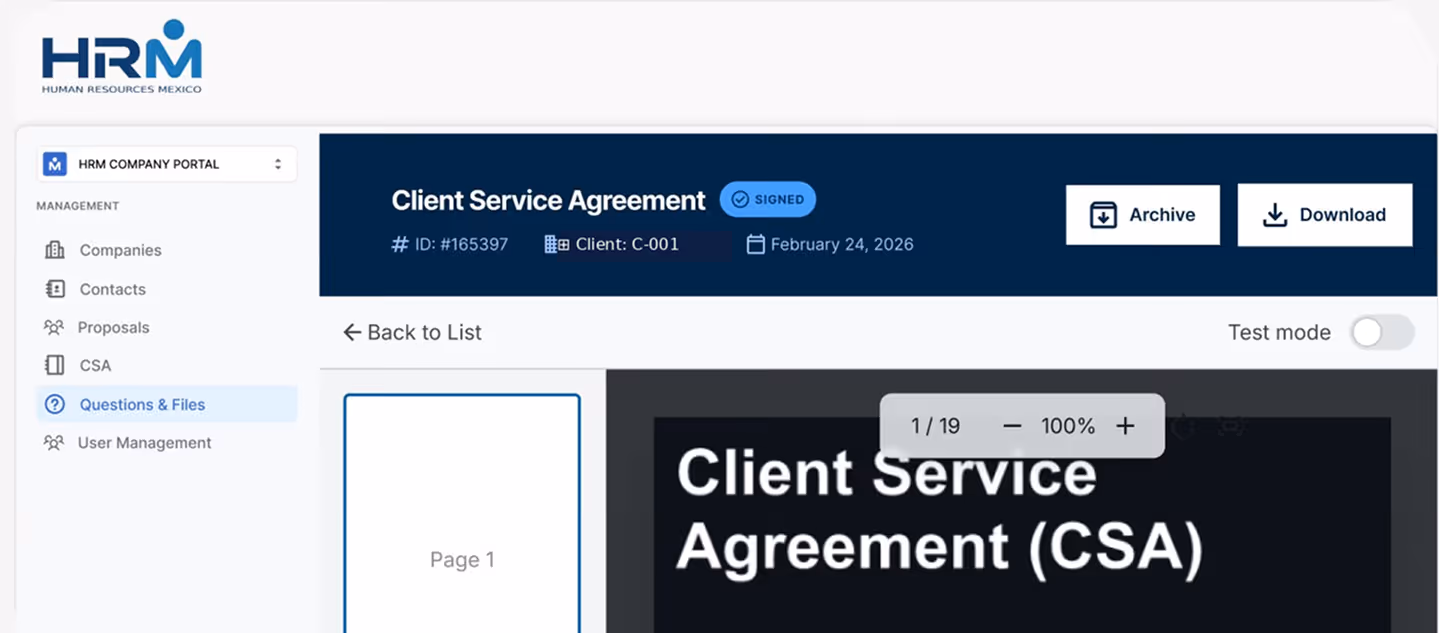Click the Questions & Files question-mark icon
The image size is (1439, 633).
click(x=55, y=404)
